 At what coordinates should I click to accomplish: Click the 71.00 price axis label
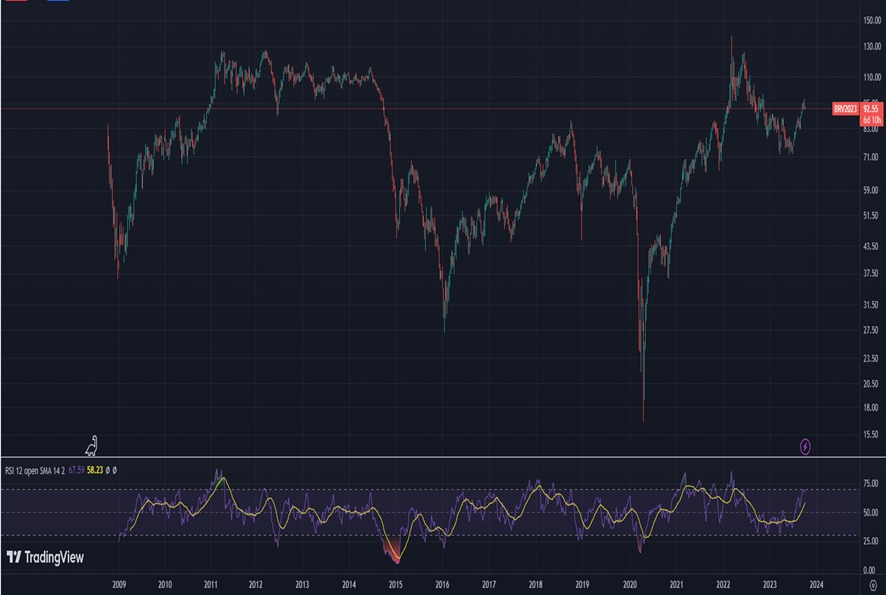pyautogui.click(x=871, y=157)
